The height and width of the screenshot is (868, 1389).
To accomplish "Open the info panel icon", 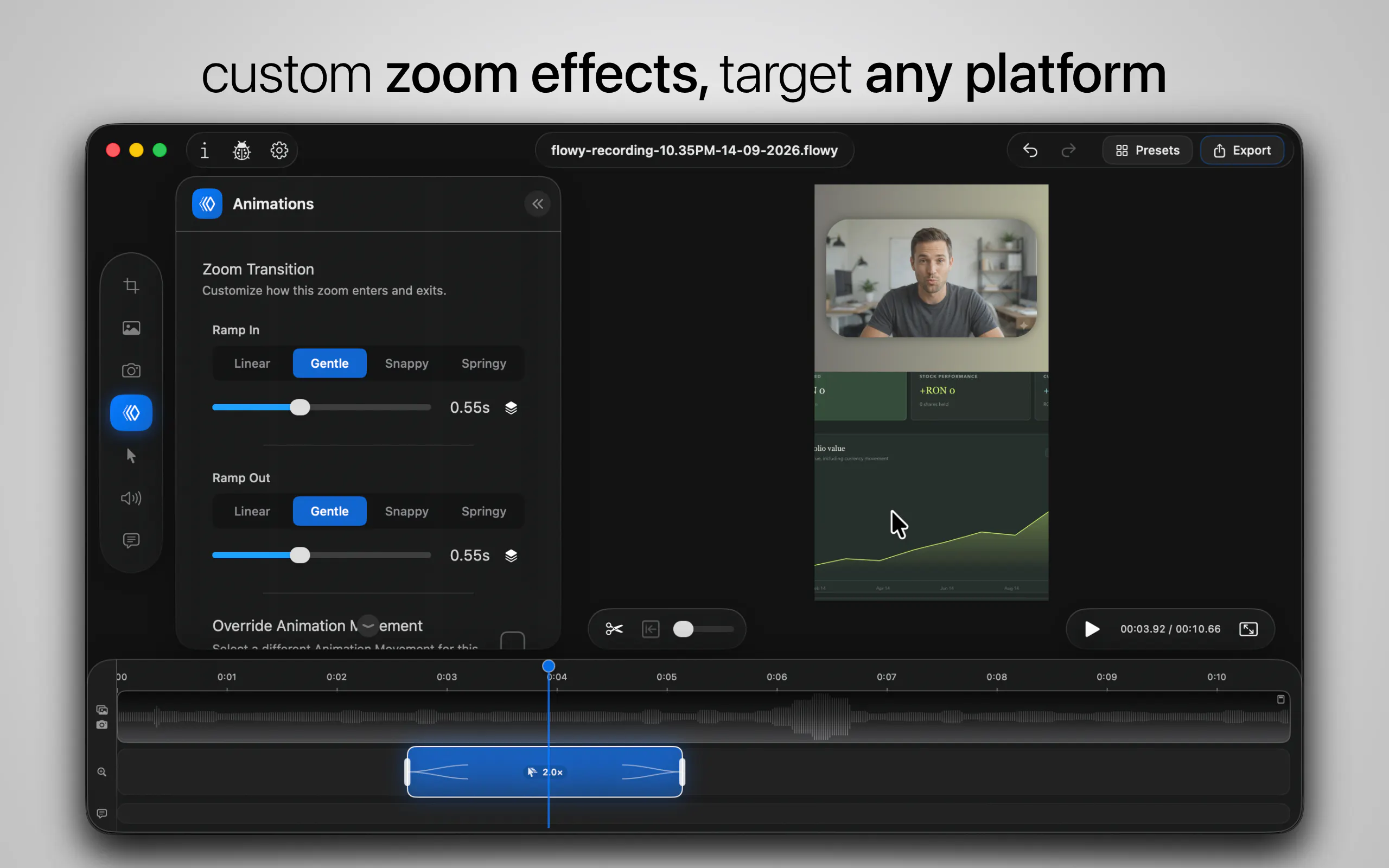I will click(205, 150).
